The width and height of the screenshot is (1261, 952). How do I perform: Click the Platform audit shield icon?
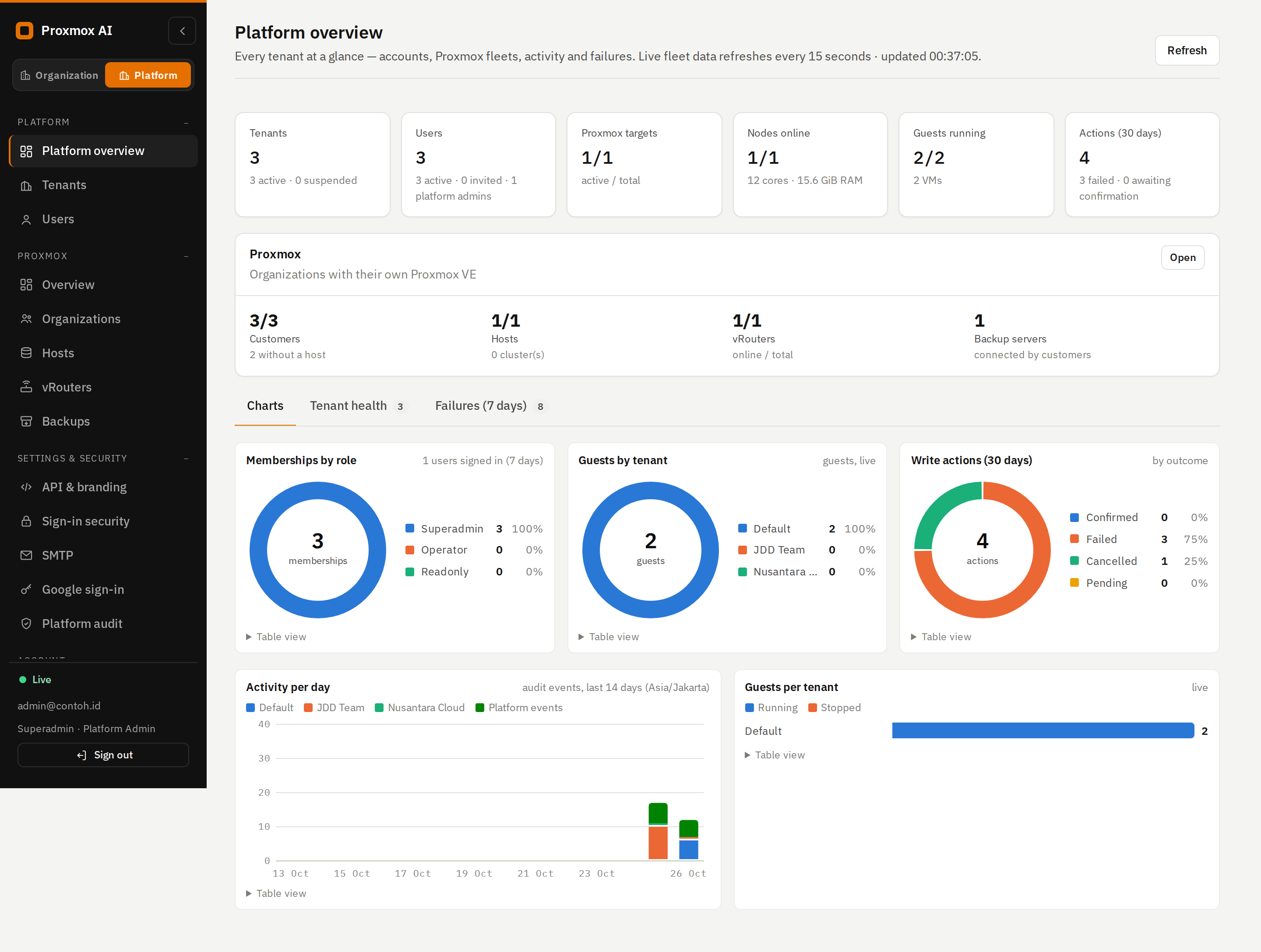click(x=26, y=624)
